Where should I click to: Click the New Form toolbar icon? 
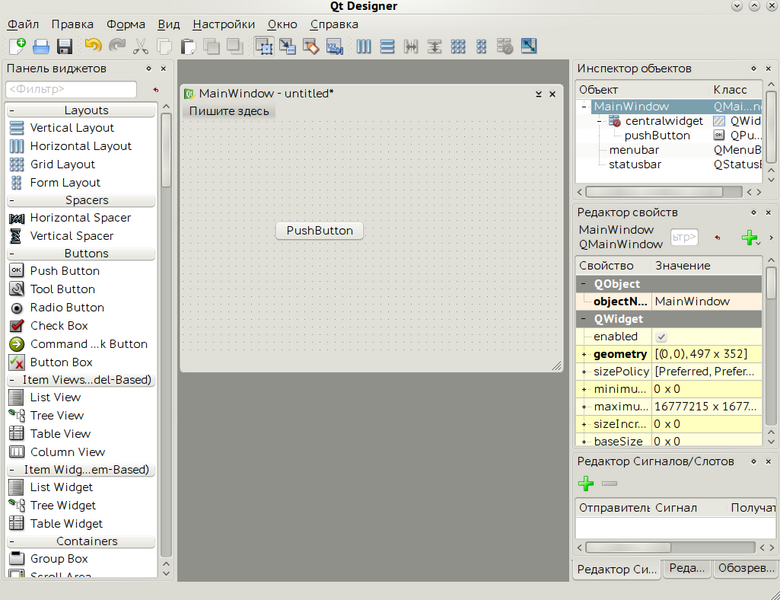17,46
